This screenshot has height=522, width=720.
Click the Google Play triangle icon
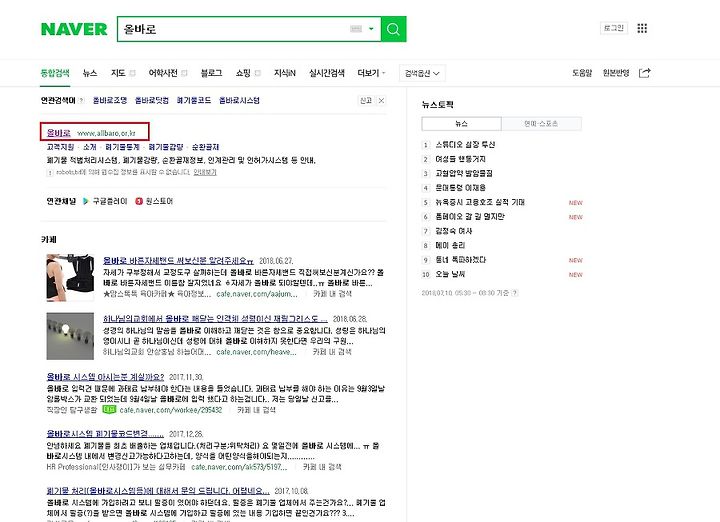point(85,201)
